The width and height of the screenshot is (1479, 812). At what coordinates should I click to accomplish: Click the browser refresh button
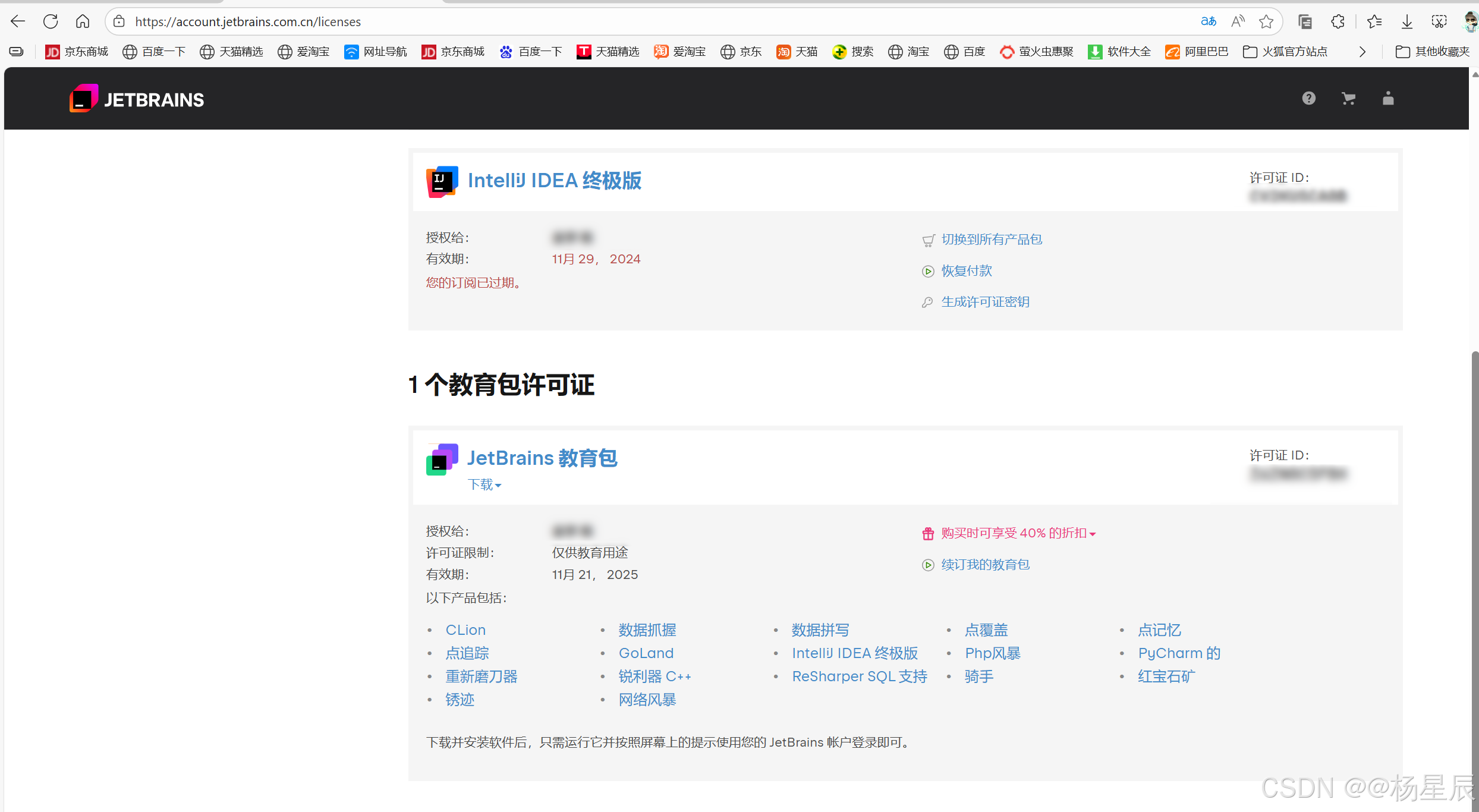pos(51,22)
